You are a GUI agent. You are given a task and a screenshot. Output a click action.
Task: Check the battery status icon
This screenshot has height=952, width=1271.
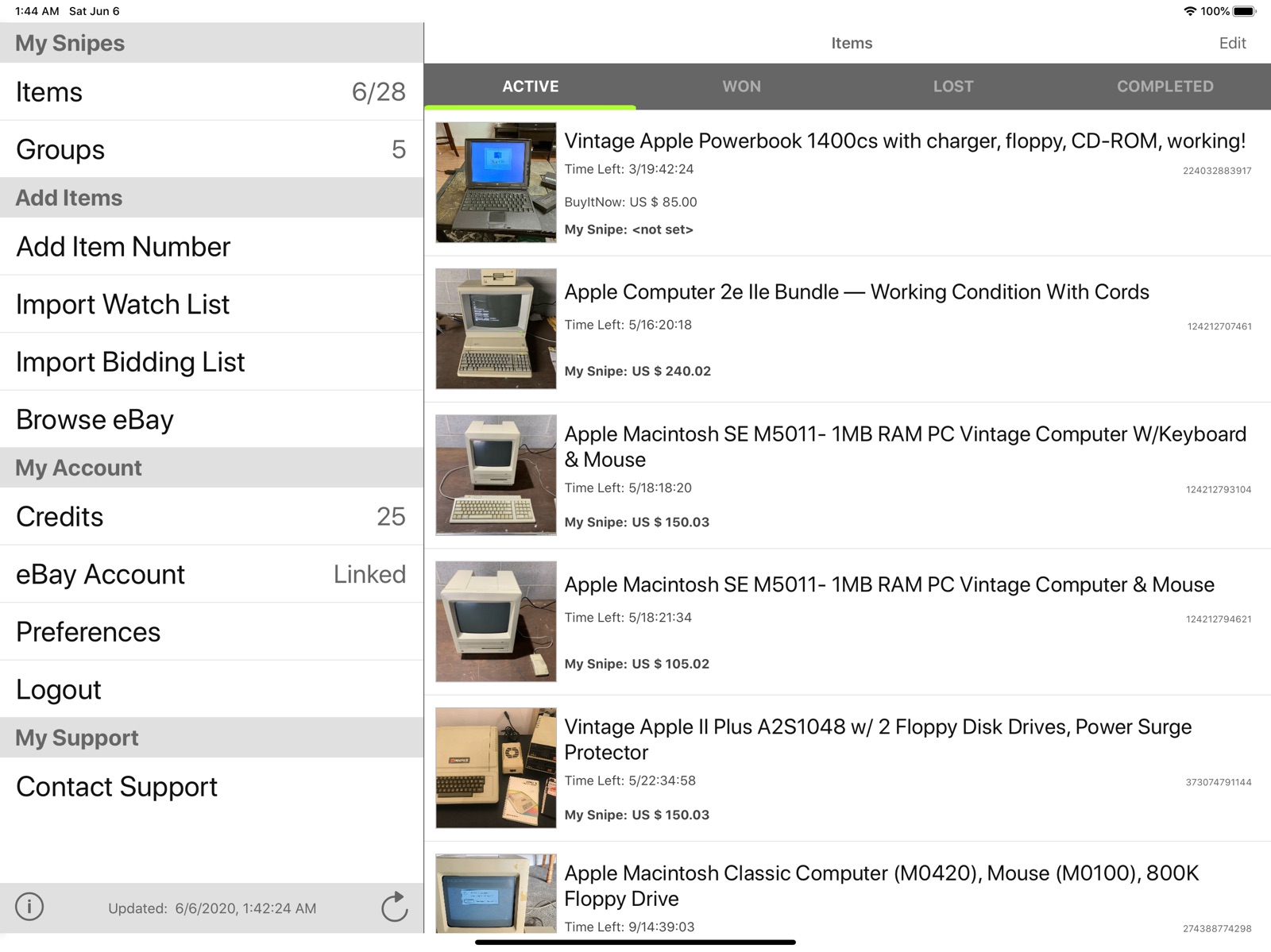[1245, 11]
